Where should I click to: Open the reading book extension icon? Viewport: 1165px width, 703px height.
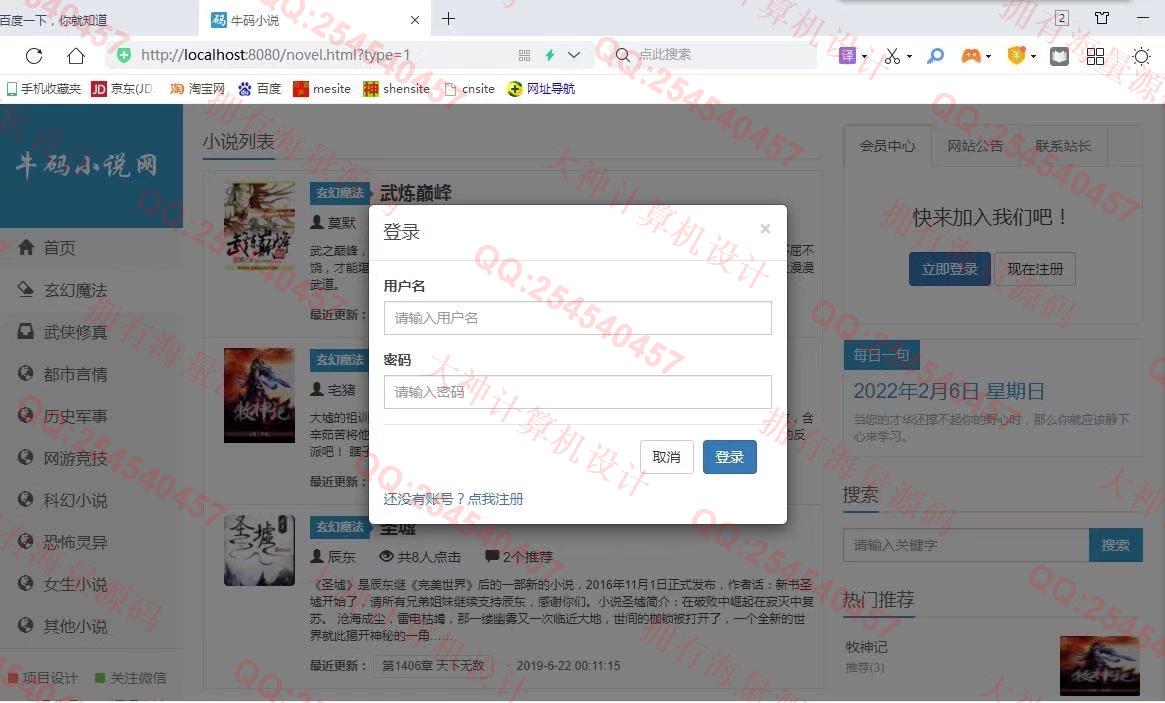click(x=1059, y=56)
